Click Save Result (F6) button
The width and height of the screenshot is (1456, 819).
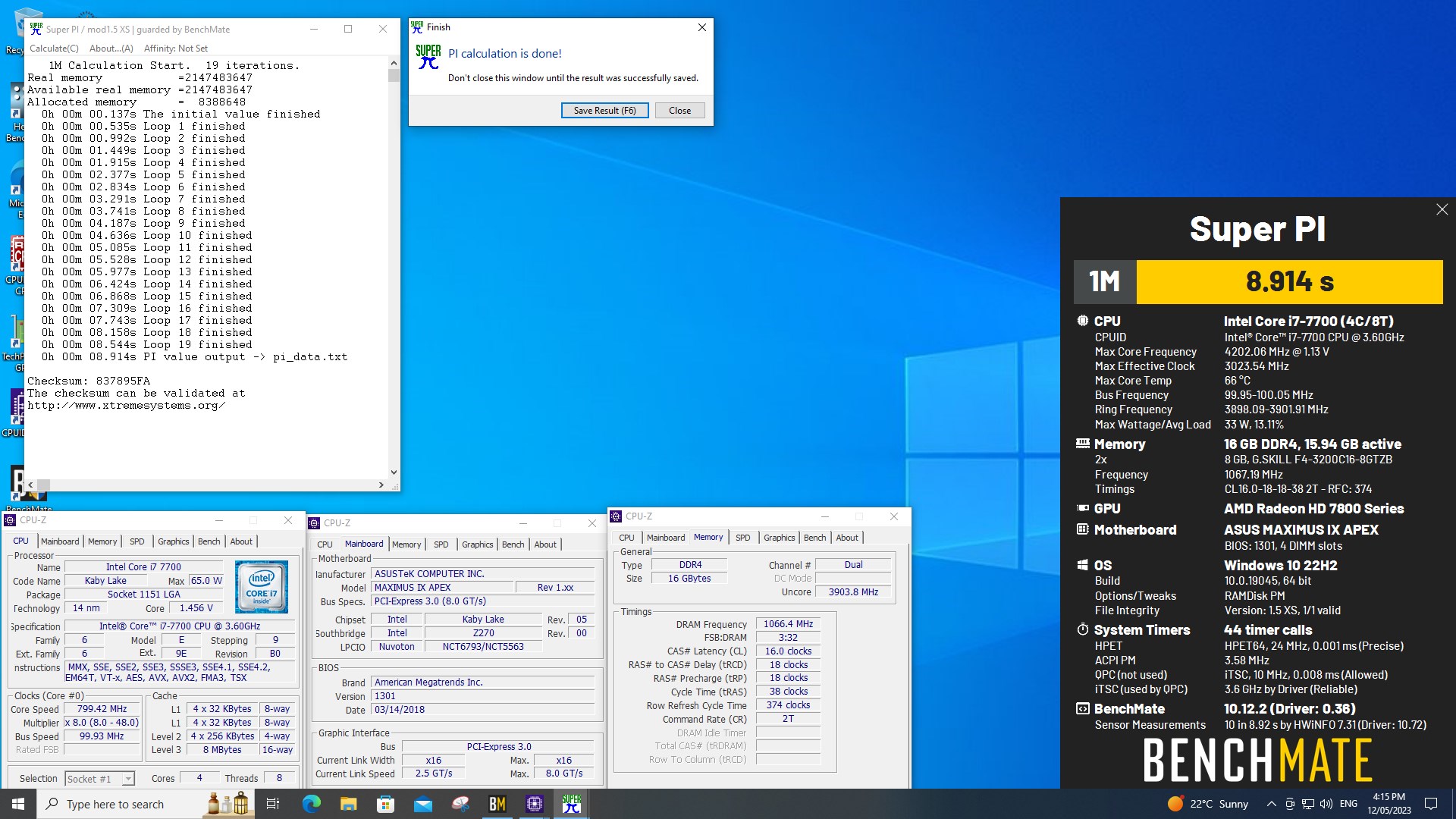pos(604,111)
